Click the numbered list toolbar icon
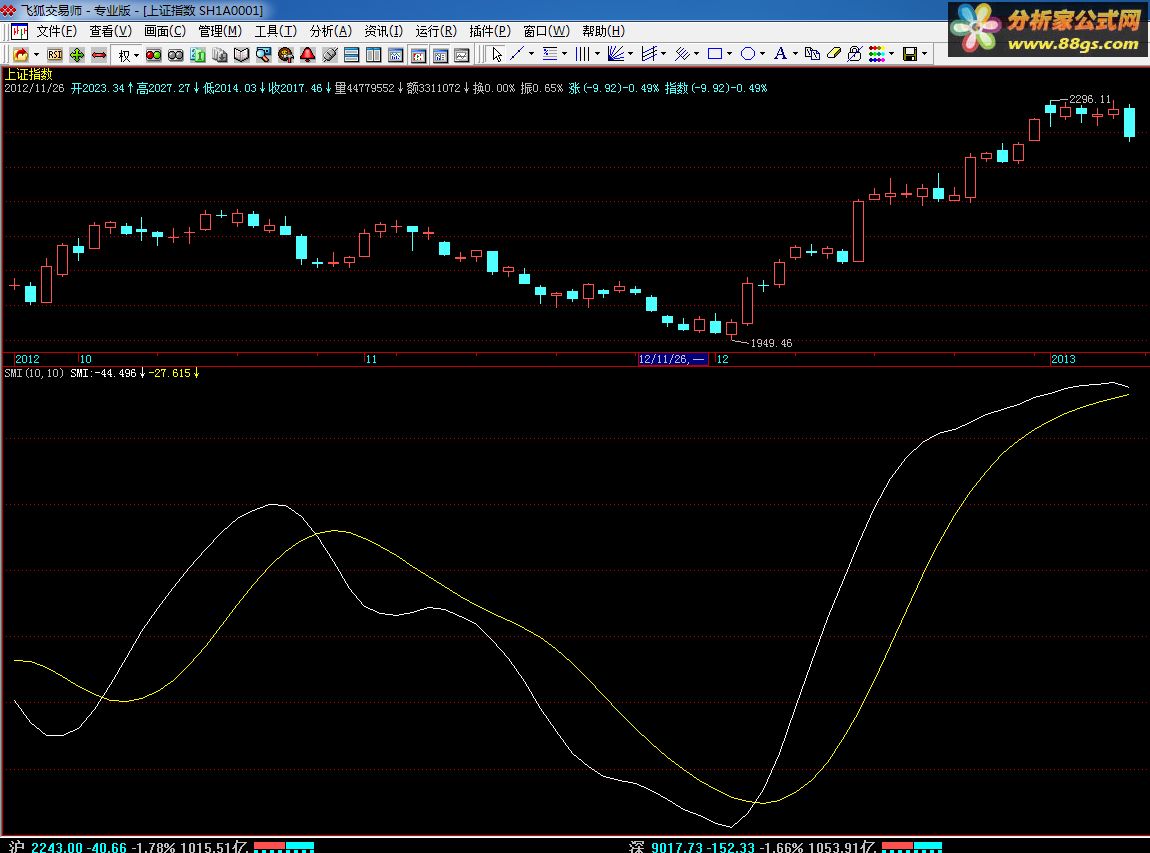The width and height of the screenshot is (1150, 853). [x=198, y=54]
